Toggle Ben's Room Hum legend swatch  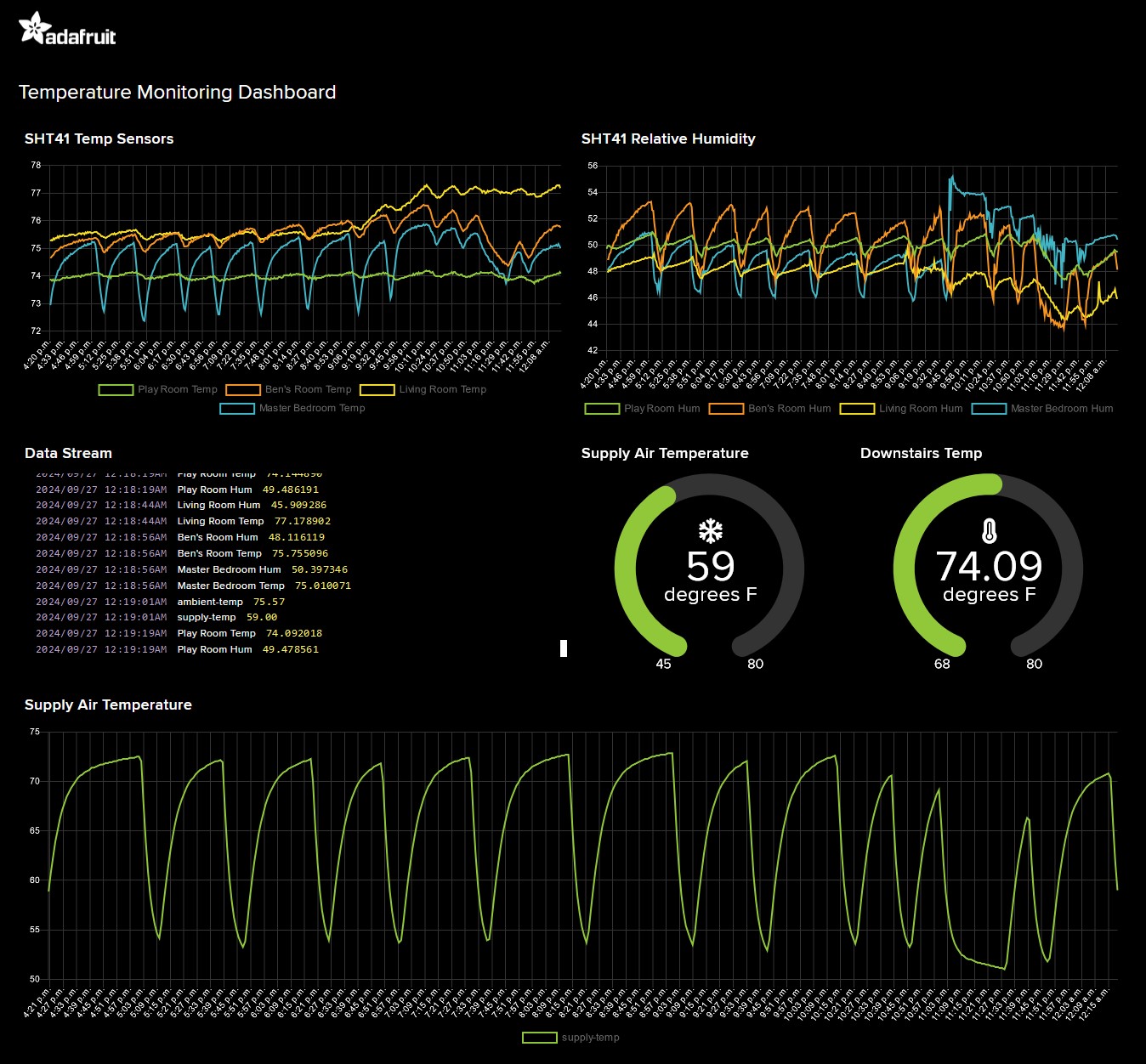tap(727, 409)
